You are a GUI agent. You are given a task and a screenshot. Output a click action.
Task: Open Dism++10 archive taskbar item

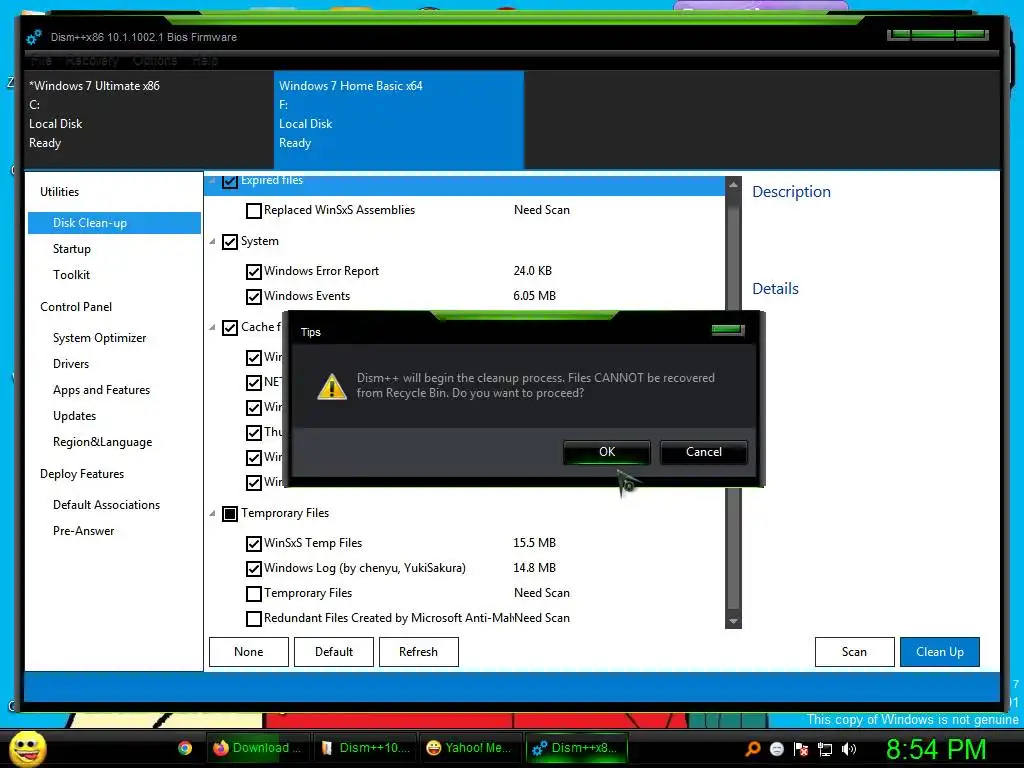click(x=365, y=748)
